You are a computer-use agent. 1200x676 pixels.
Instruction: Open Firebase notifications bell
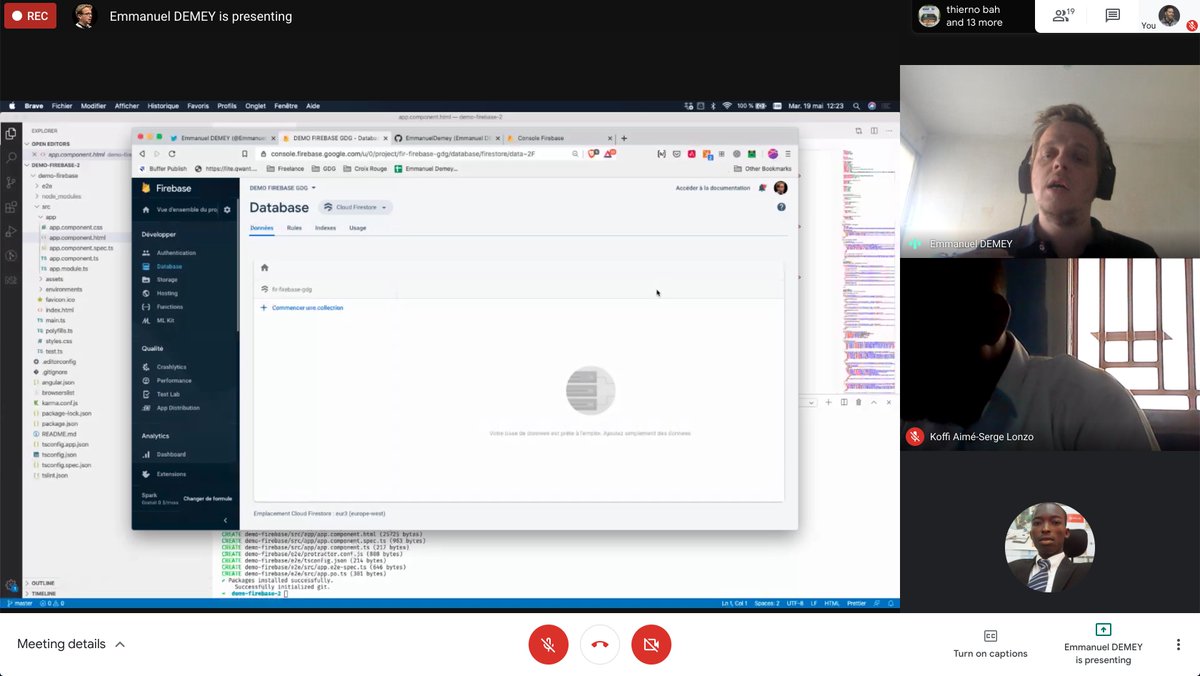pyautogui.click(x=762, y=188)
